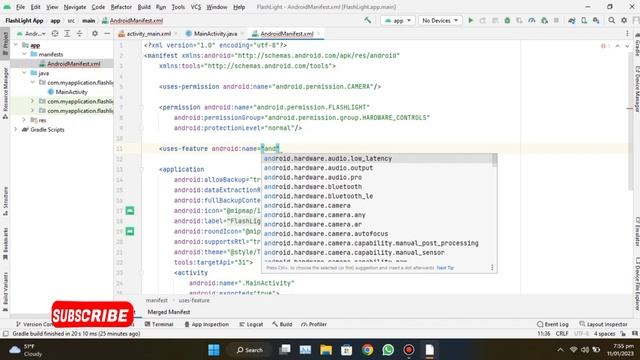Click the Make Project hammer icon

click(368, 20)
